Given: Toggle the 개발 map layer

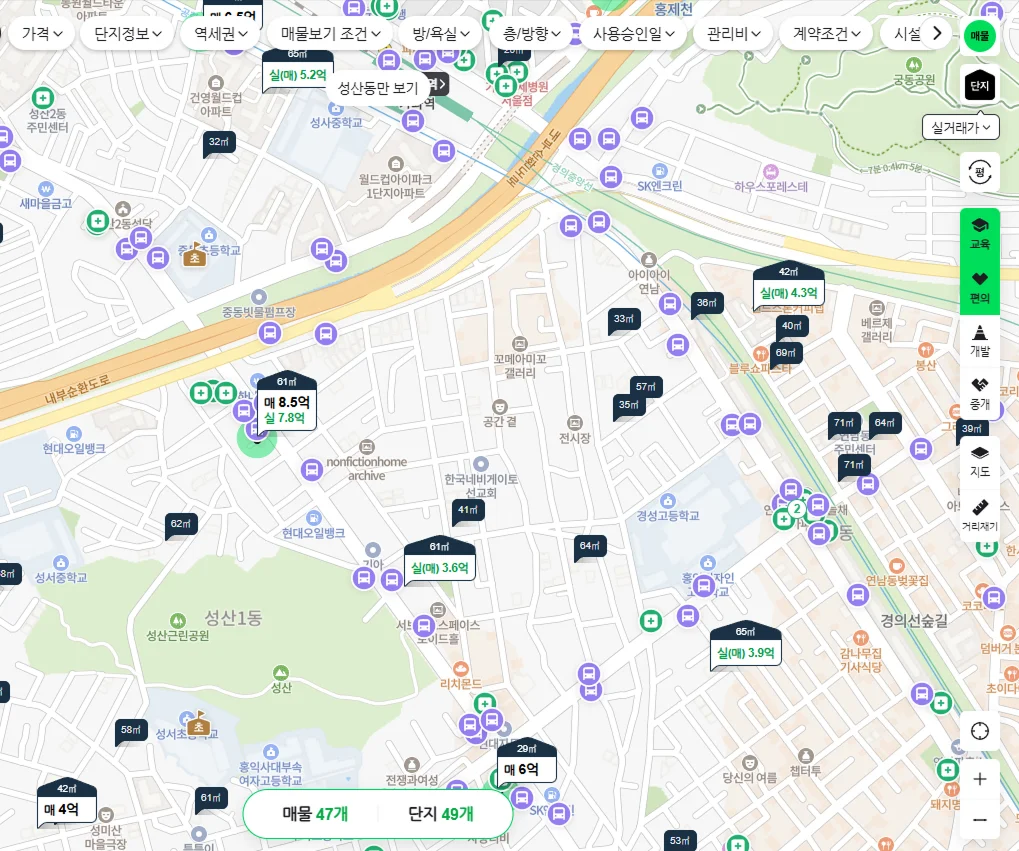Looking at the screenshot, I should pos(979,341).
